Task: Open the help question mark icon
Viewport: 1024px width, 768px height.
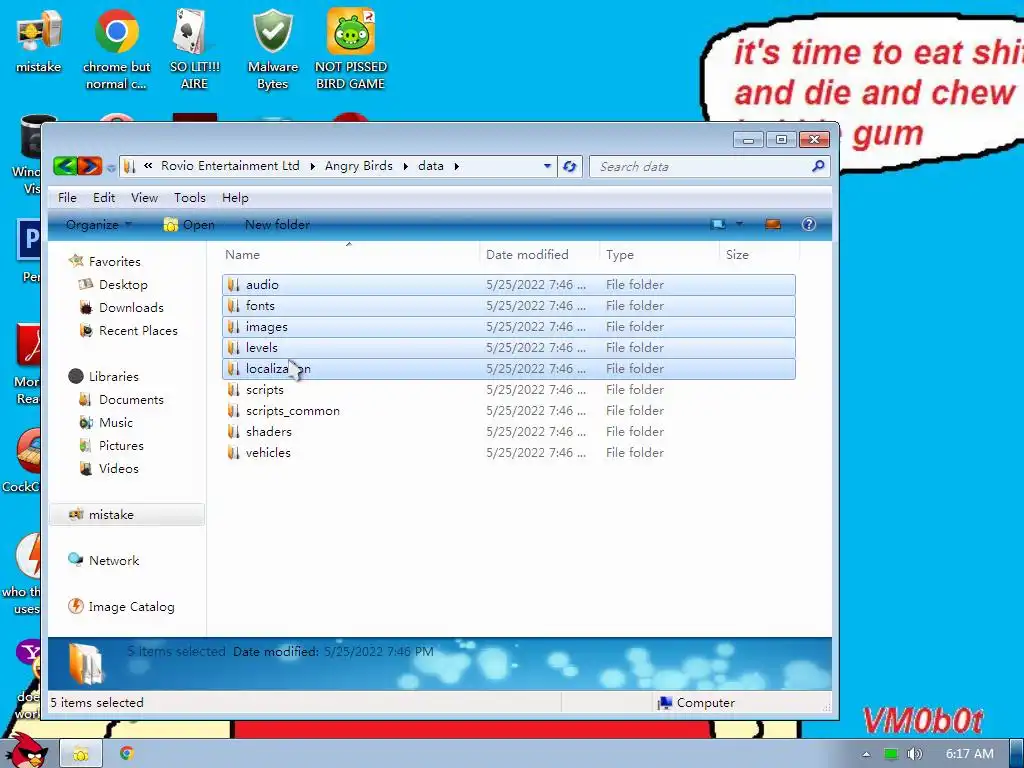Action: click(x=808, y=225)
